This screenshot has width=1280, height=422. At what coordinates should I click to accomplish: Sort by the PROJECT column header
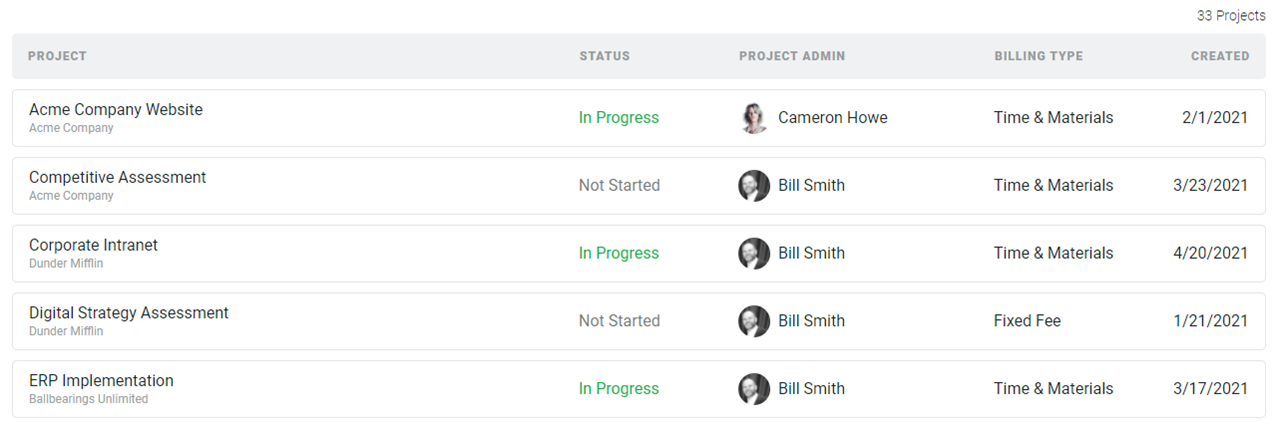[57, 56]
